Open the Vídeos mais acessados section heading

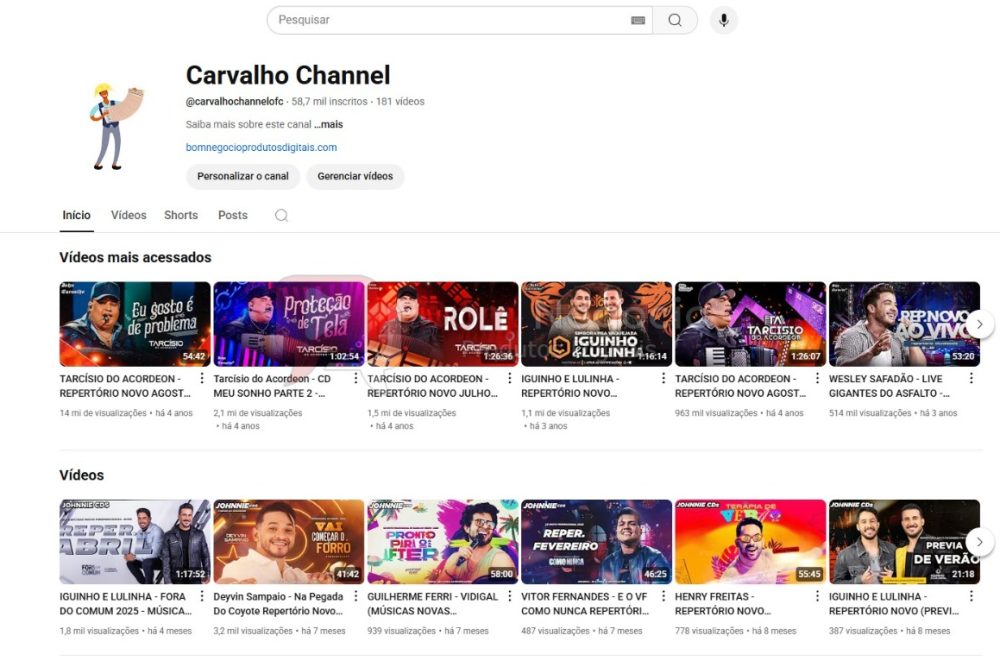point(135,258)
